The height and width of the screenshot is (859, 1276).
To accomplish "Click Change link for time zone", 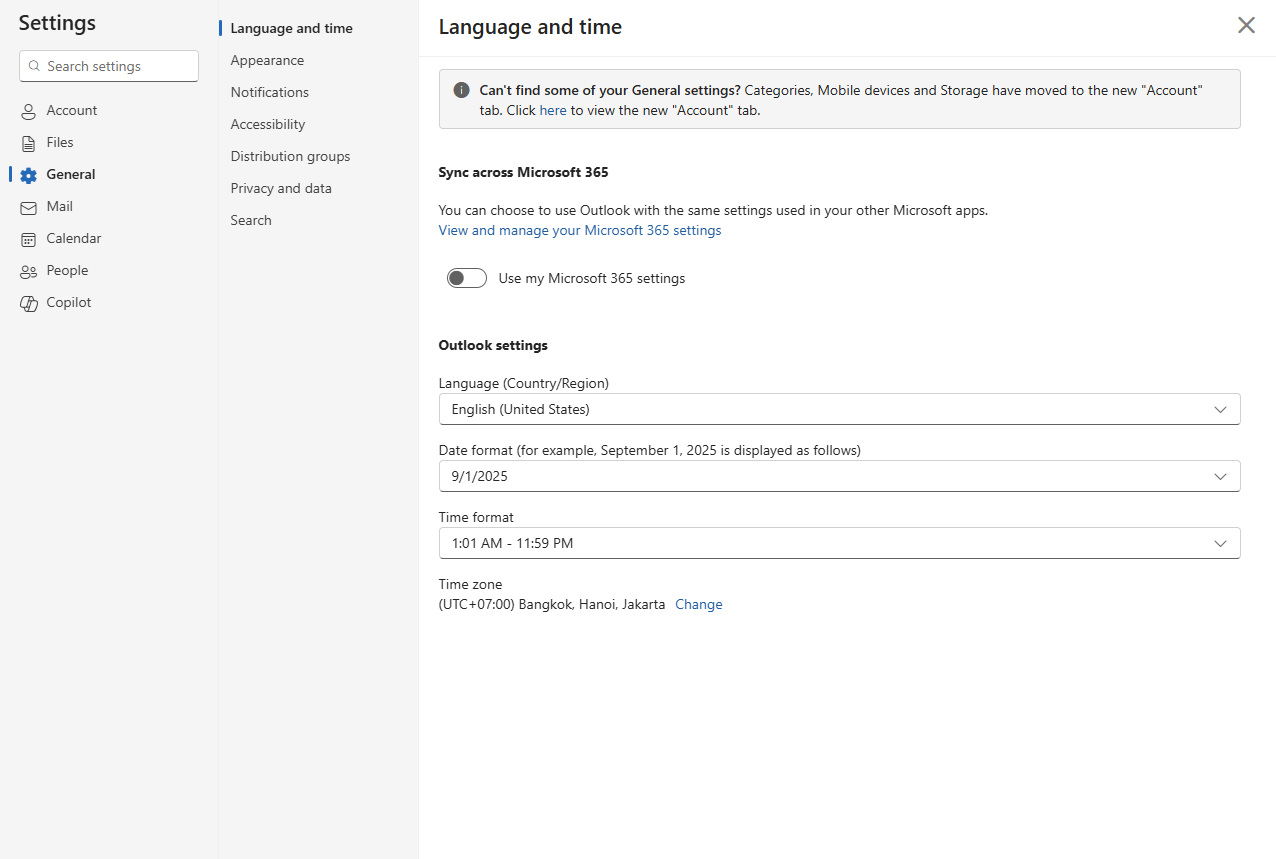I will tap(698, 604).
